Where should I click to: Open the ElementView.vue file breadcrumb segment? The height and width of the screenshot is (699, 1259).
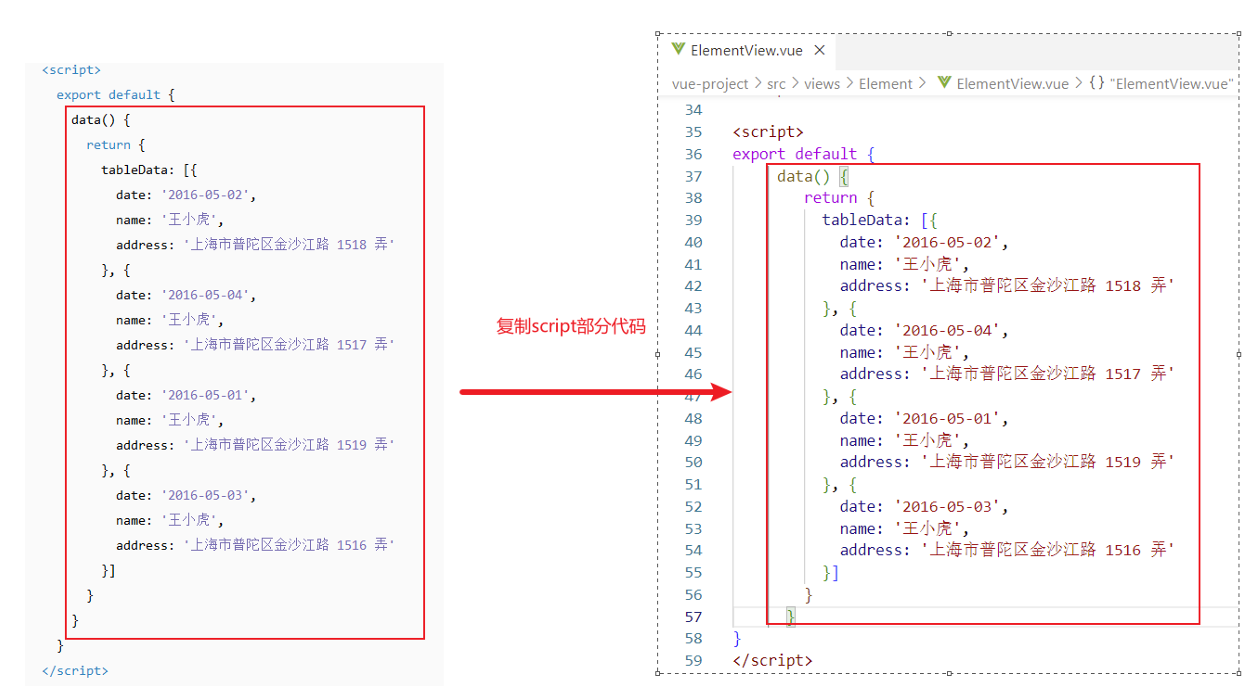click(1012, 84)
